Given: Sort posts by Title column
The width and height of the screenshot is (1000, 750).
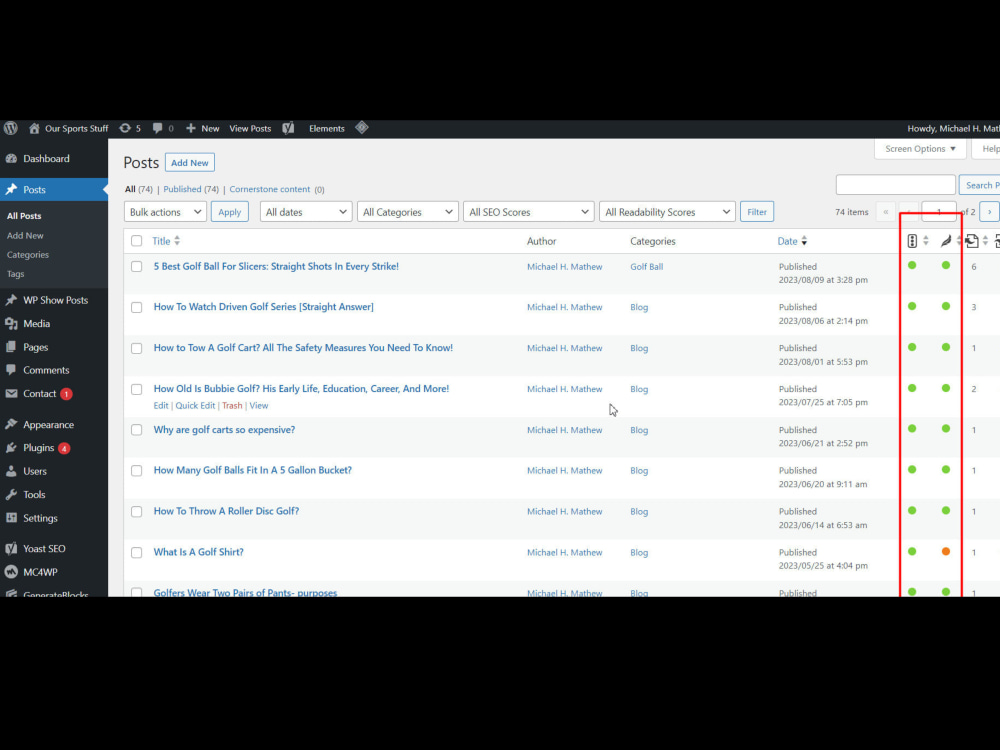Looking at the screenshot, I should pos(166,241).
